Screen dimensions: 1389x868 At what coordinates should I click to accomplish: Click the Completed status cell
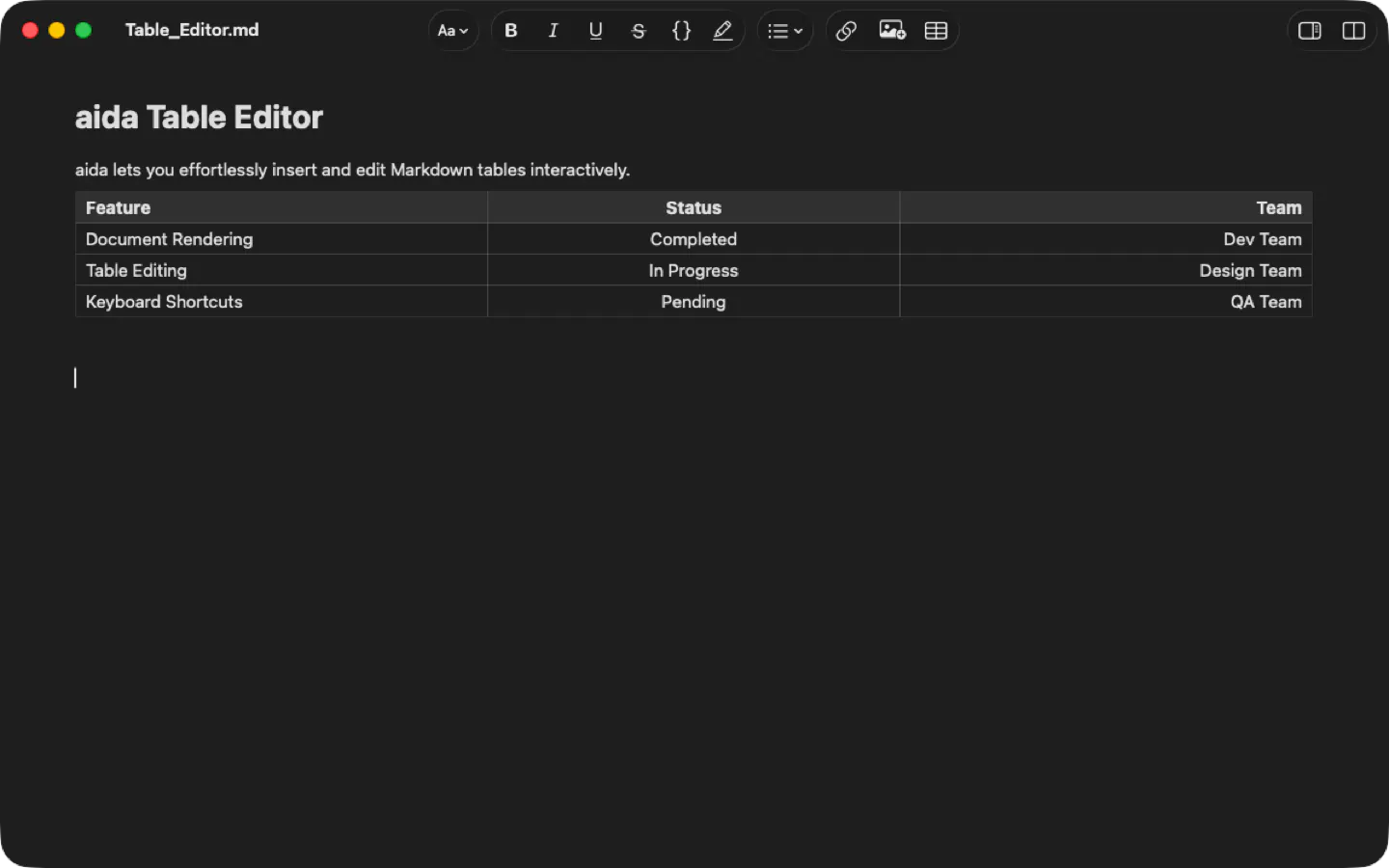click(694, 239)
